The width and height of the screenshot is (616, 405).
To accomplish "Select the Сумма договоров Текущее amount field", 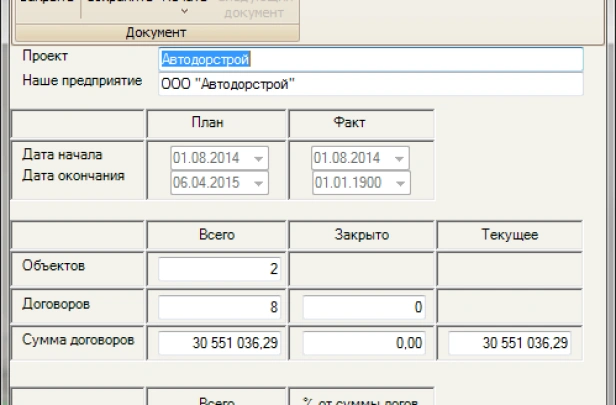I will [510, 343].
